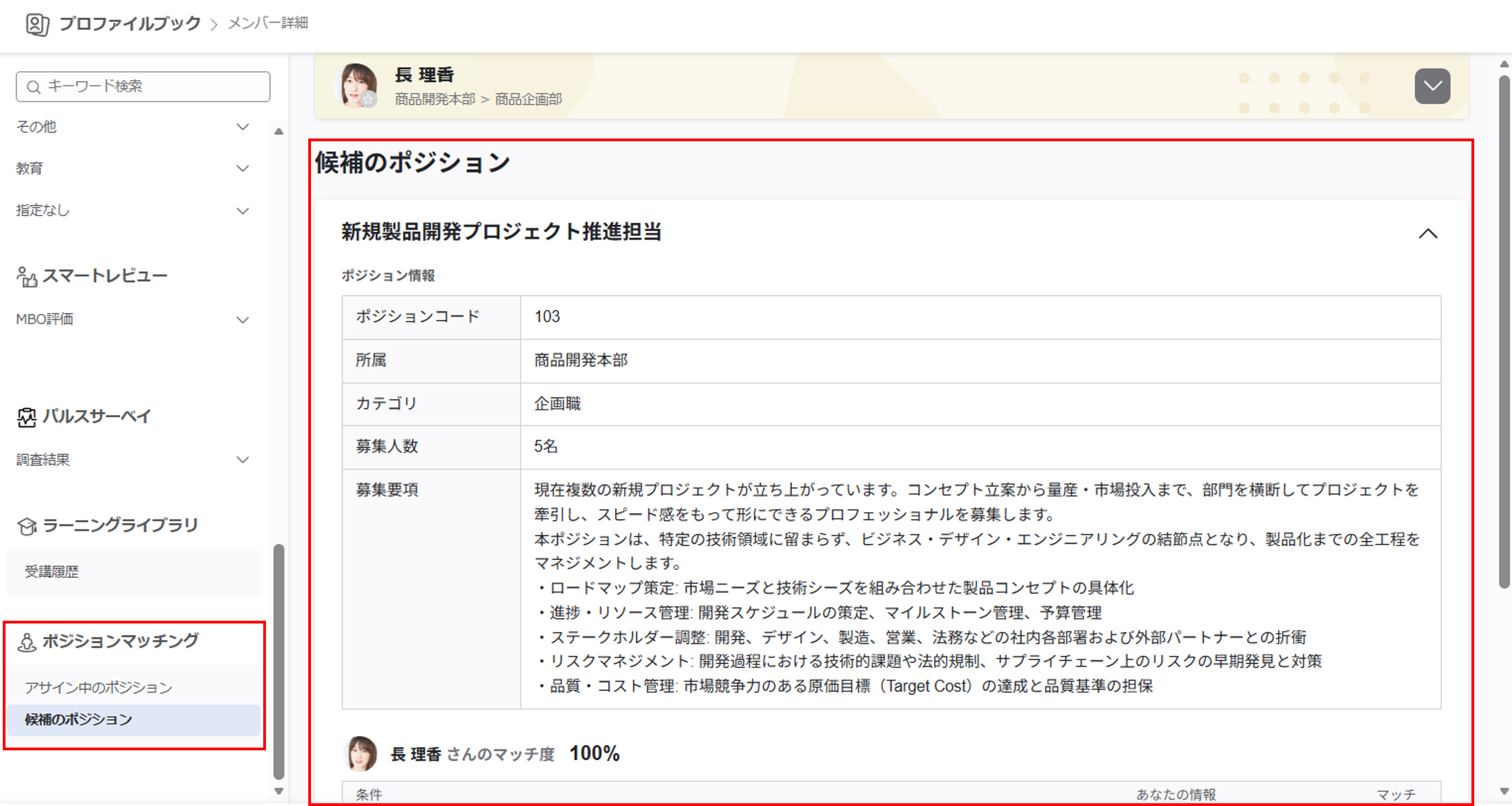The width and height of the screenshot is (1512, 806).
Task: Click the ポジションコード value 103
Action: pos(547,317)
